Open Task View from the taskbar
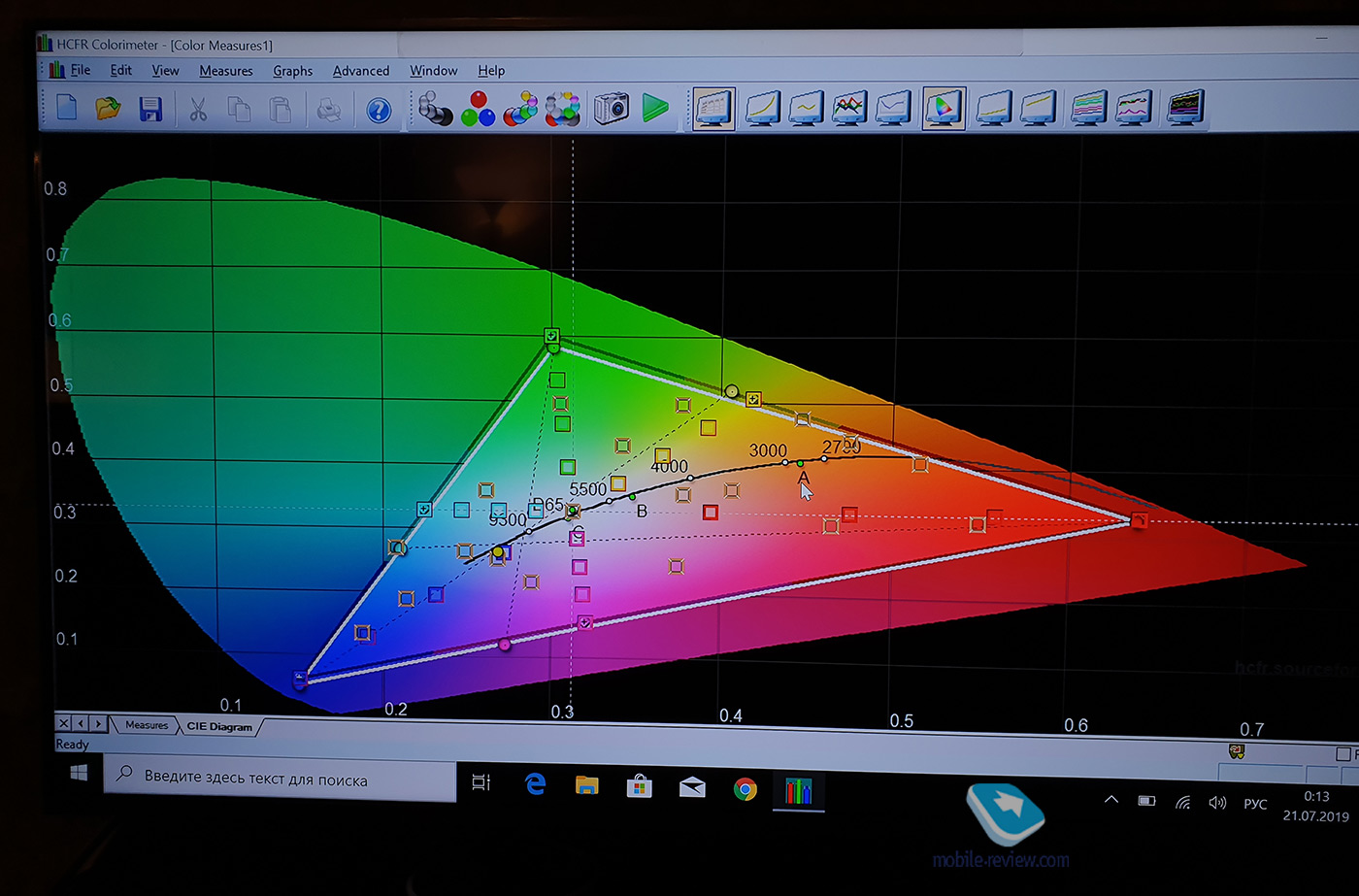Image resolution: width=1359 pixels, height=896 pixels. (481, 781)
